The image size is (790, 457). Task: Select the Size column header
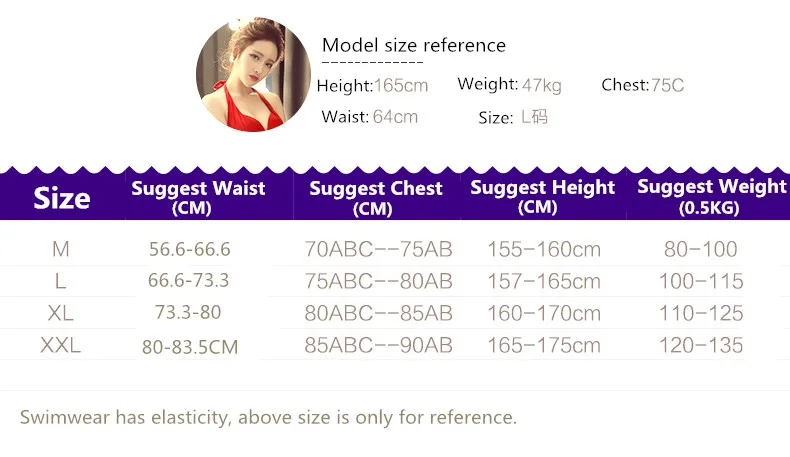(62, 198)
